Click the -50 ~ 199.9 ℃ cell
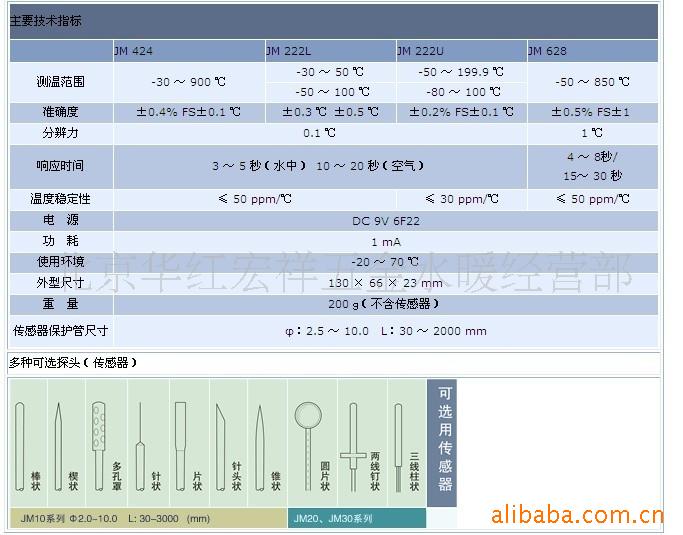The image size is (683, 535). [462, 72]
